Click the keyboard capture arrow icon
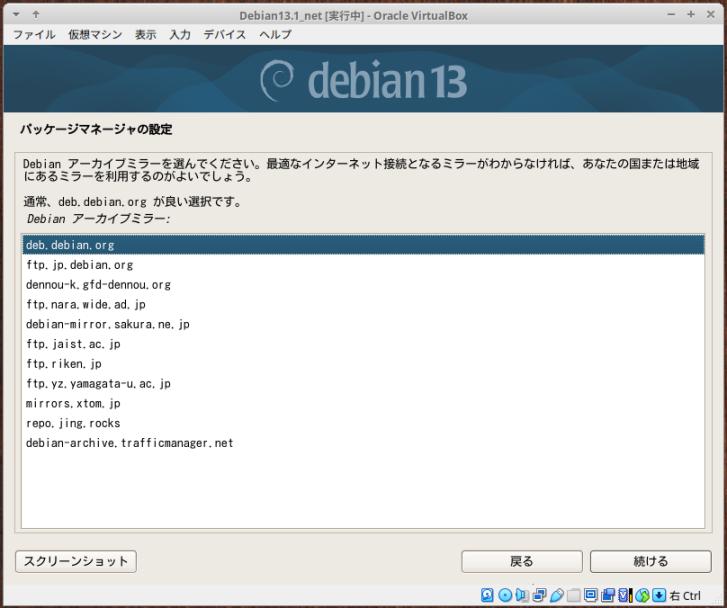 659,595
